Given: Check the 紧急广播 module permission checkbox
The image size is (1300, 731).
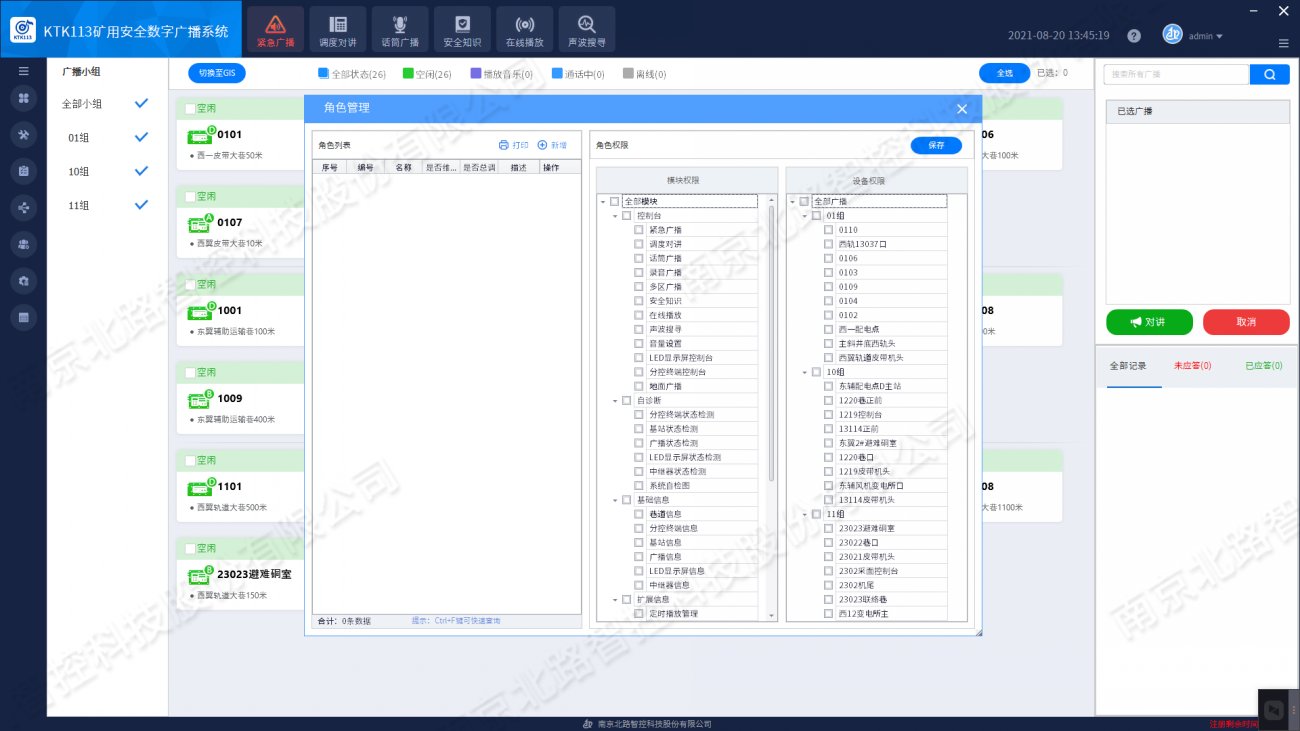Looking at the screenshot, I should pyautogui.click(x=639, y=230).
